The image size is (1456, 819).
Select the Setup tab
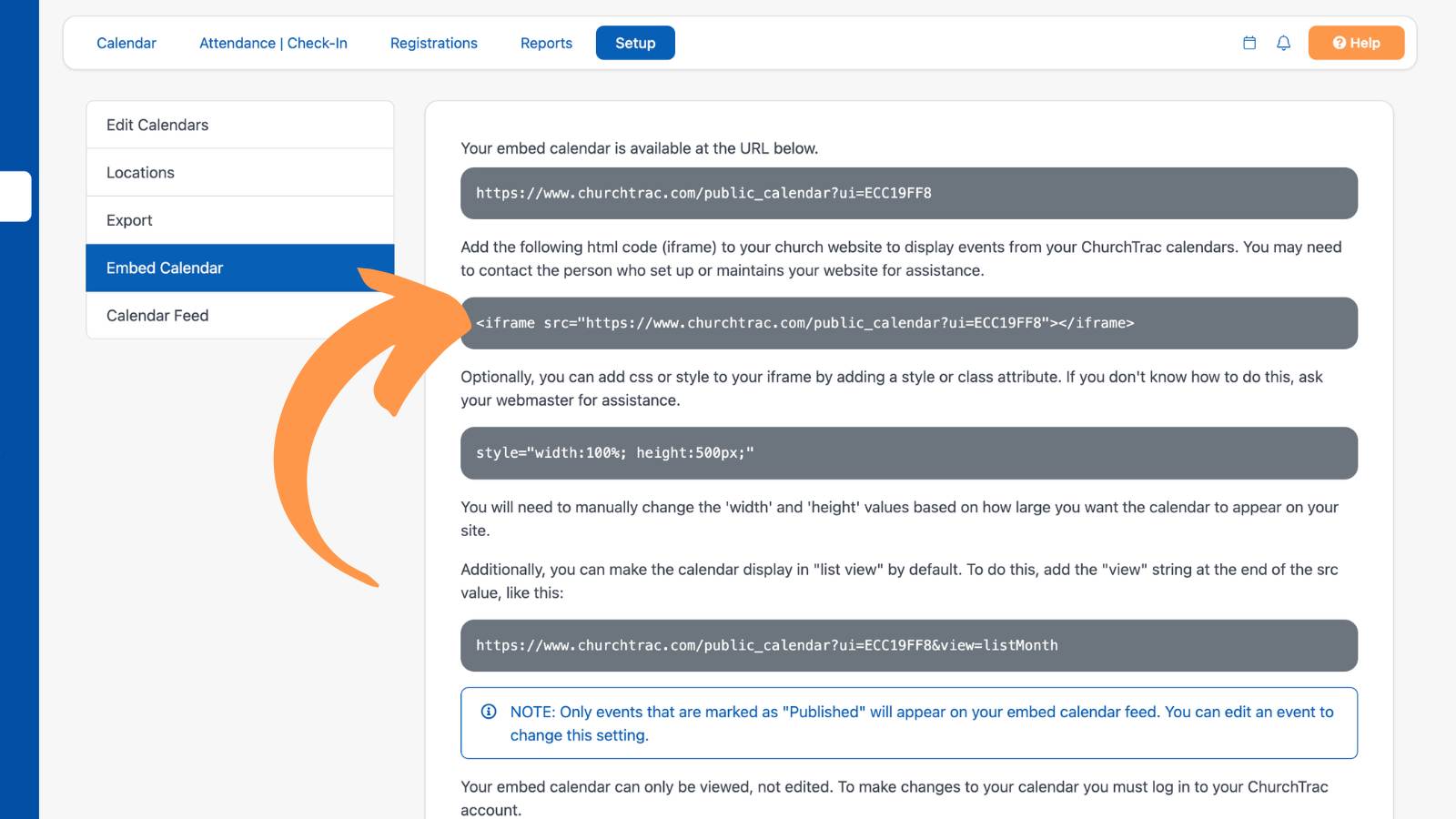[x=635, y=43]
